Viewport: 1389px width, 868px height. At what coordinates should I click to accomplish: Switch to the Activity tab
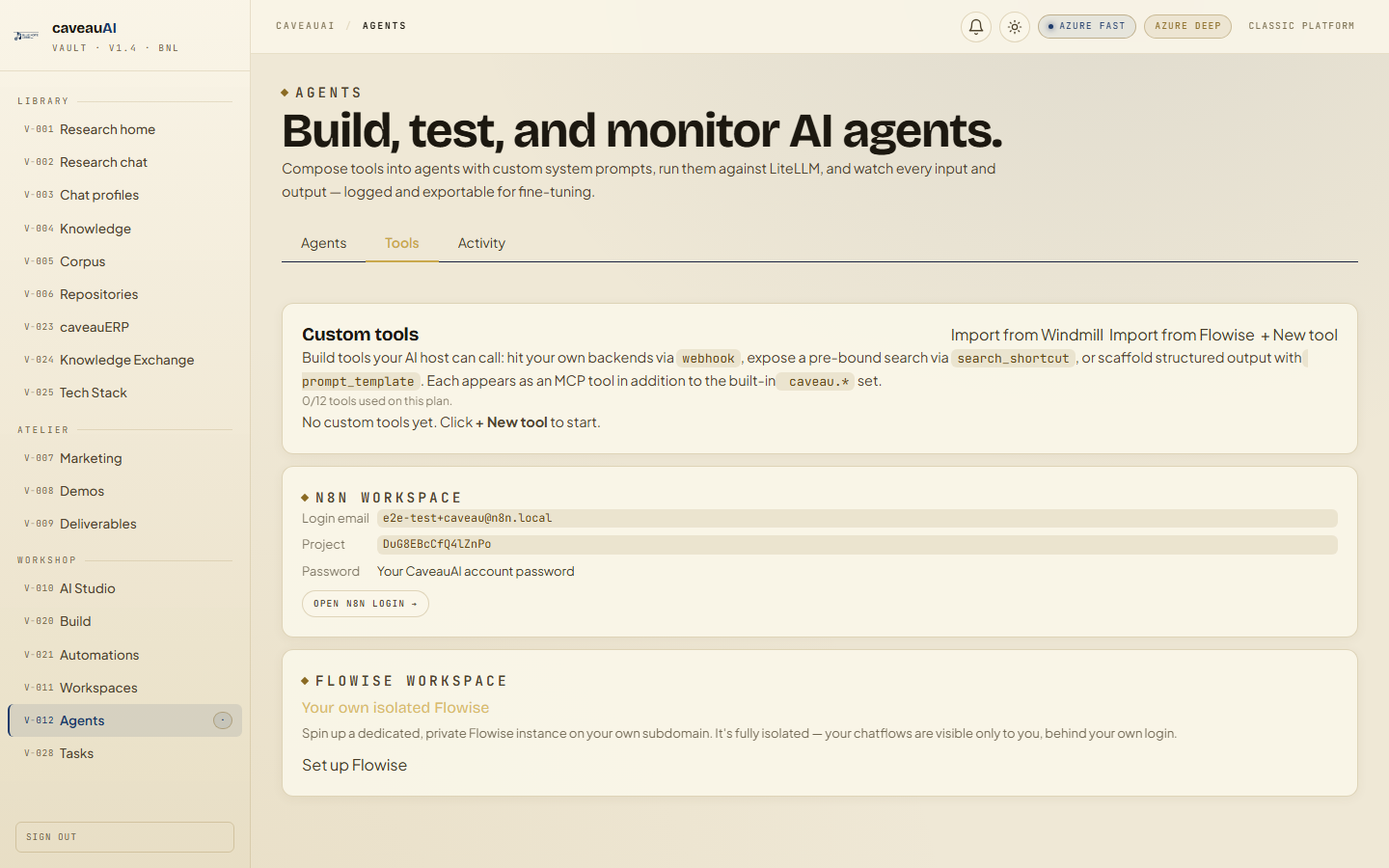pyautogui.click(x=481, y=243)
